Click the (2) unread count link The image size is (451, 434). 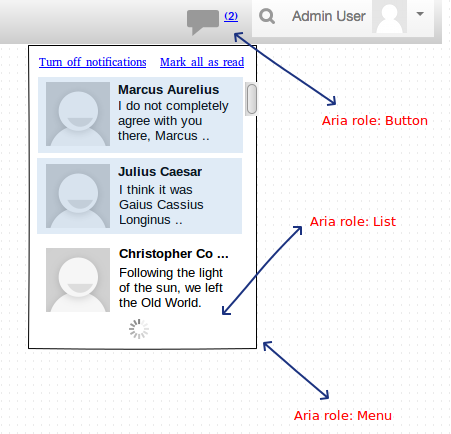[231, 16]
